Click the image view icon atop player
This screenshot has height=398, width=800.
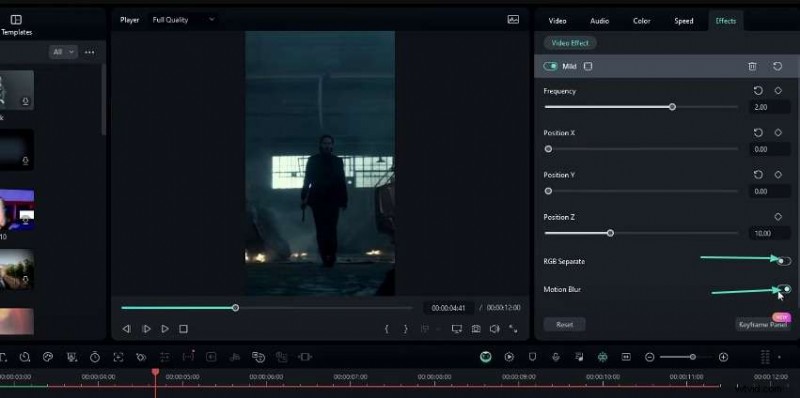point(513,20)
